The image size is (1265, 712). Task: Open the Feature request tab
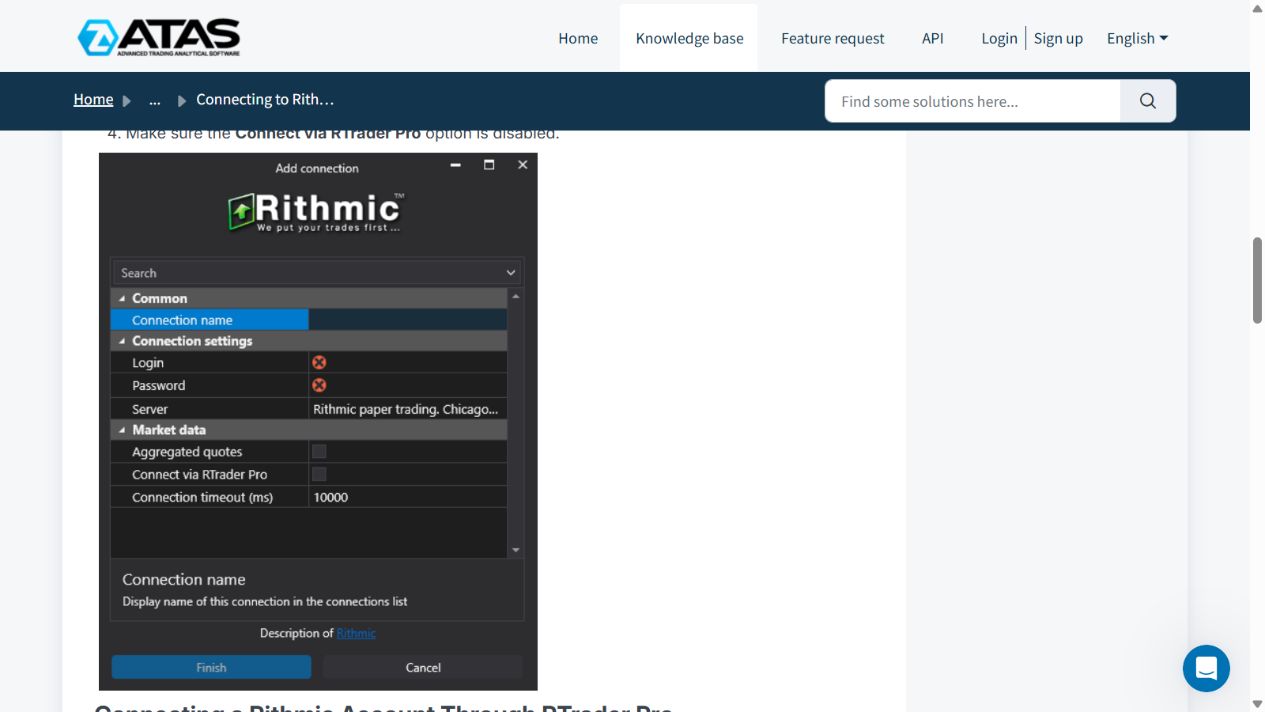click(x=833, y=38)
